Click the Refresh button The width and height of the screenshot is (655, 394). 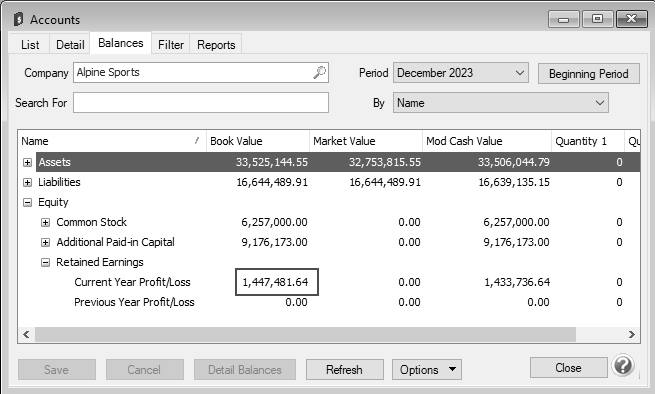coord(345,370)
